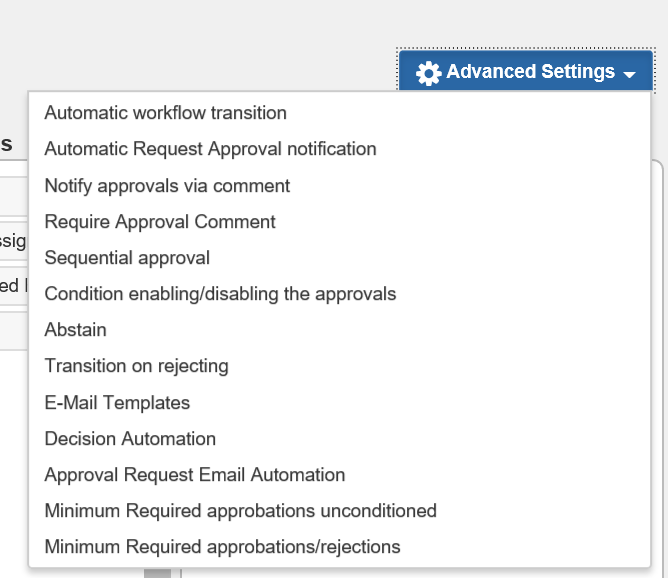Click the partially hidden table row starting 'ssig'
This screenshot has height=578, width=668.
(14, 242)
